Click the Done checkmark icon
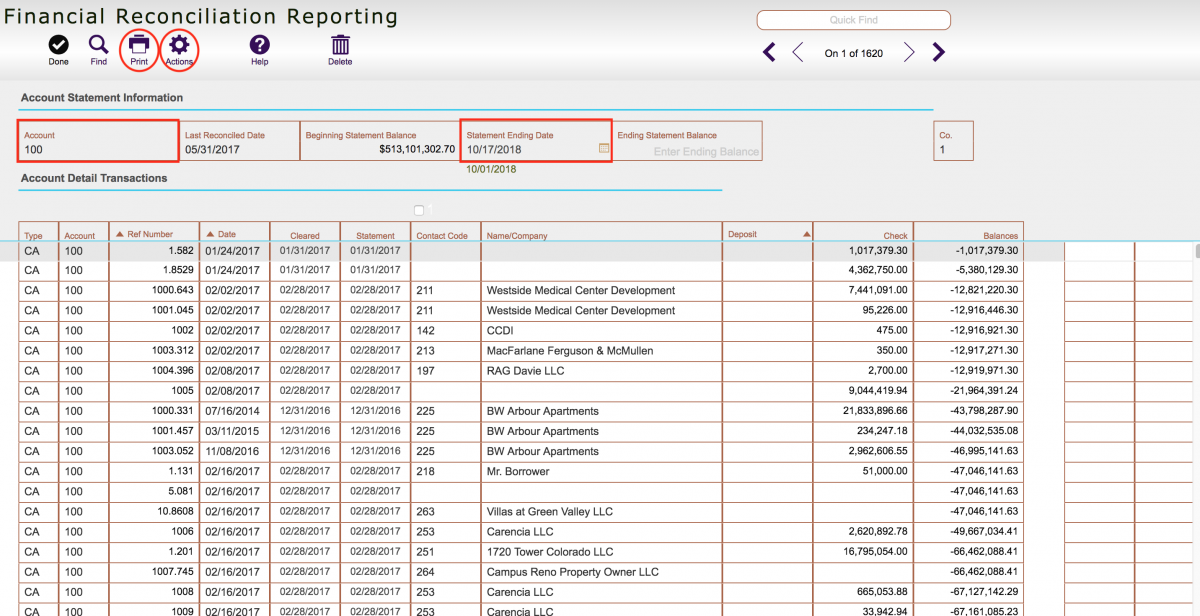 tap(58, 46)
